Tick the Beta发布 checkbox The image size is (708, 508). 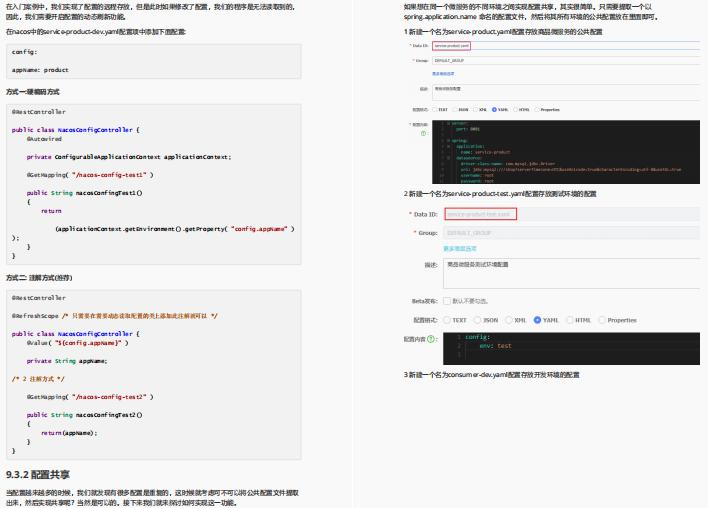447,301
